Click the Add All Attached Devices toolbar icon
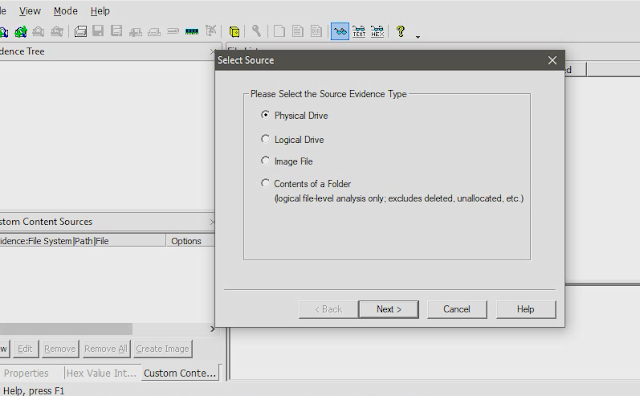640x396 pixels. pyautogui.click(x=20, y=31)
